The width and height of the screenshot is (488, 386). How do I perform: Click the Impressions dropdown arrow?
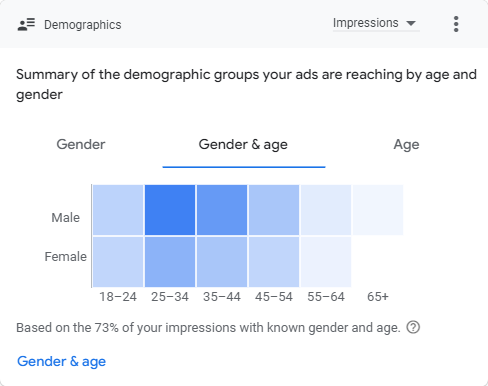click(411, 23)
